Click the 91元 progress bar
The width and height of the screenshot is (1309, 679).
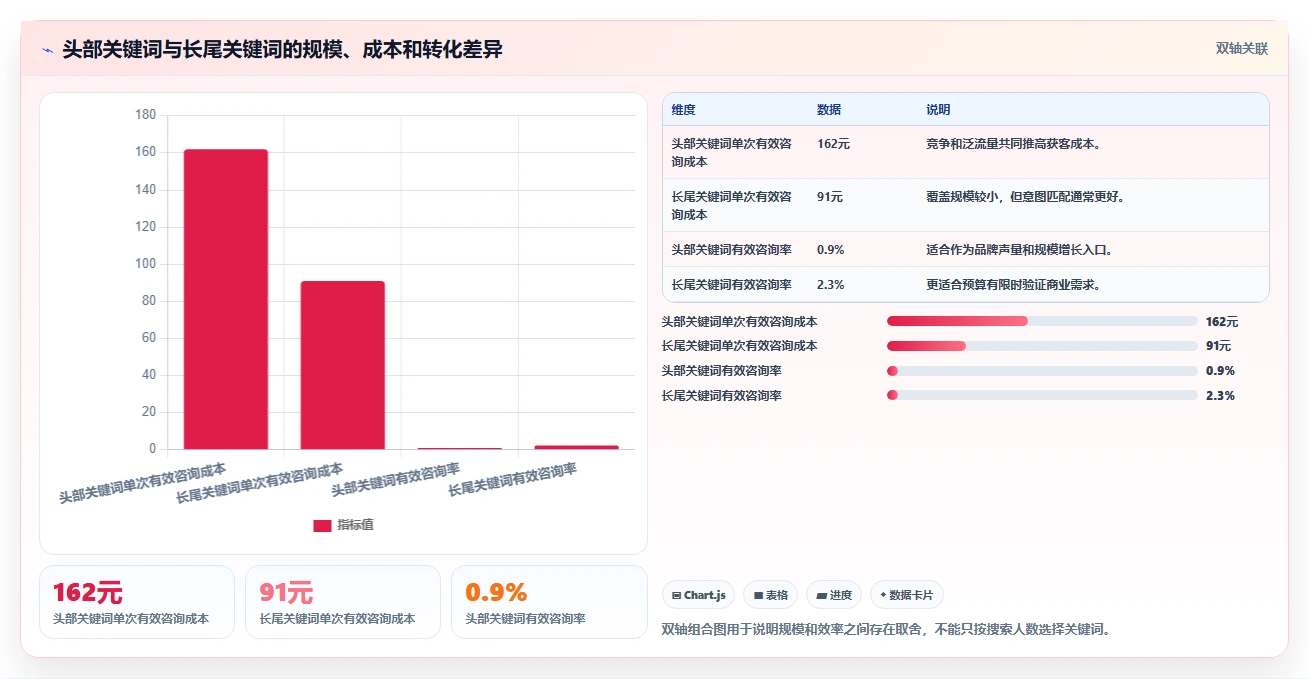[x=1042, y=346]
